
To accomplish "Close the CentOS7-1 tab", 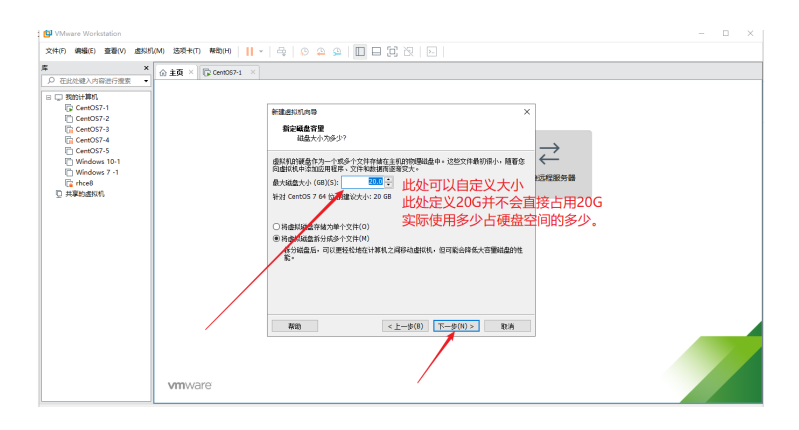I will 253,72.
